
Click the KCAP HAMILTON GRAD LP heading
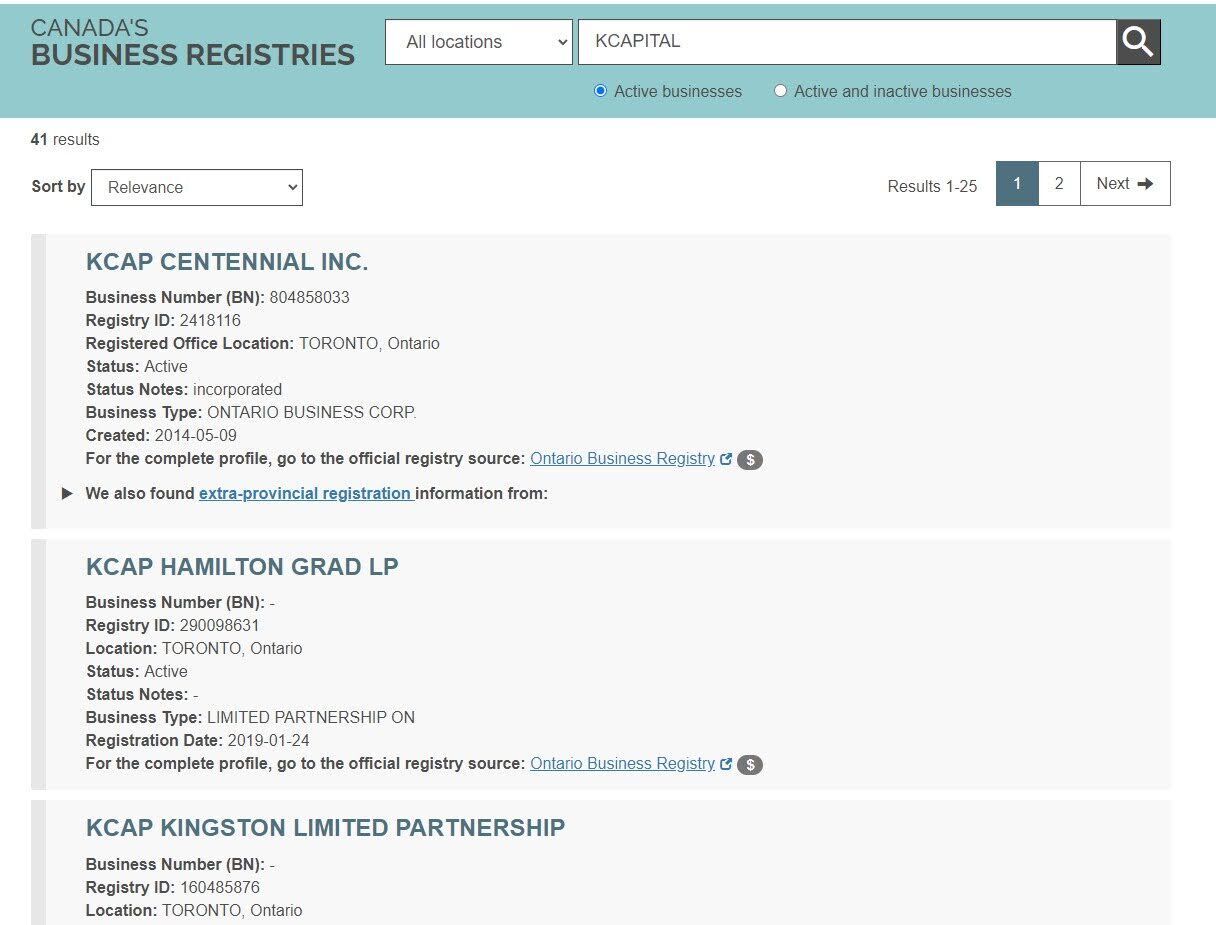click(x=242, y=567)
